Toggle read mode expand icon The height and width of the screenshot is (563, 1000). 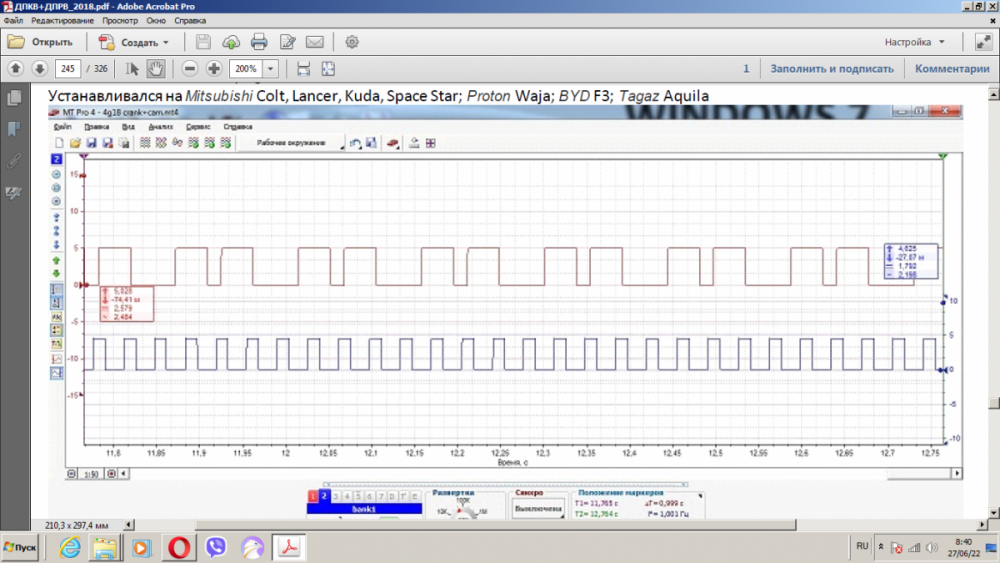982,42
